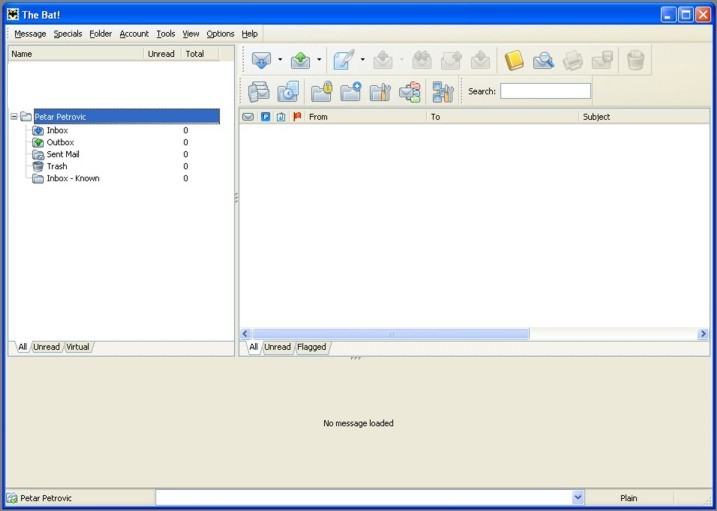Click the greyed Save message icon
The image size is (717, 511).
pyautogui.click(x=602, y=60)
